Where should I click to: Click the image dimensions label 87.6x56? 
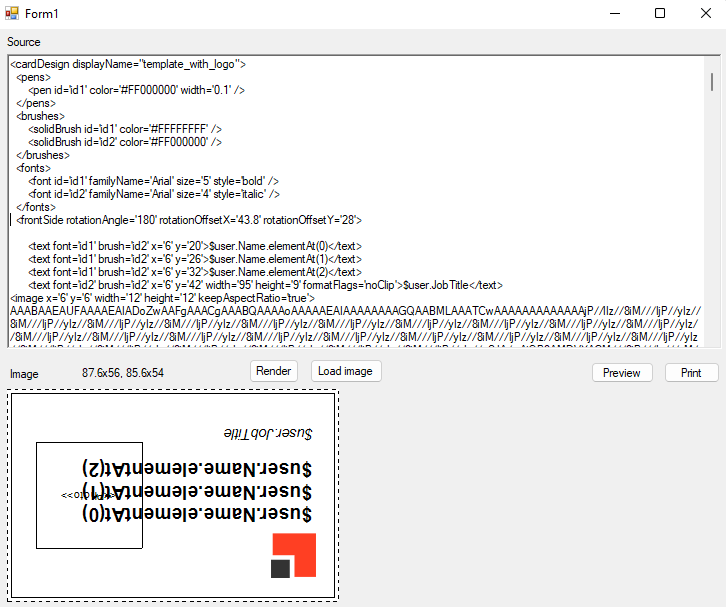123,372
